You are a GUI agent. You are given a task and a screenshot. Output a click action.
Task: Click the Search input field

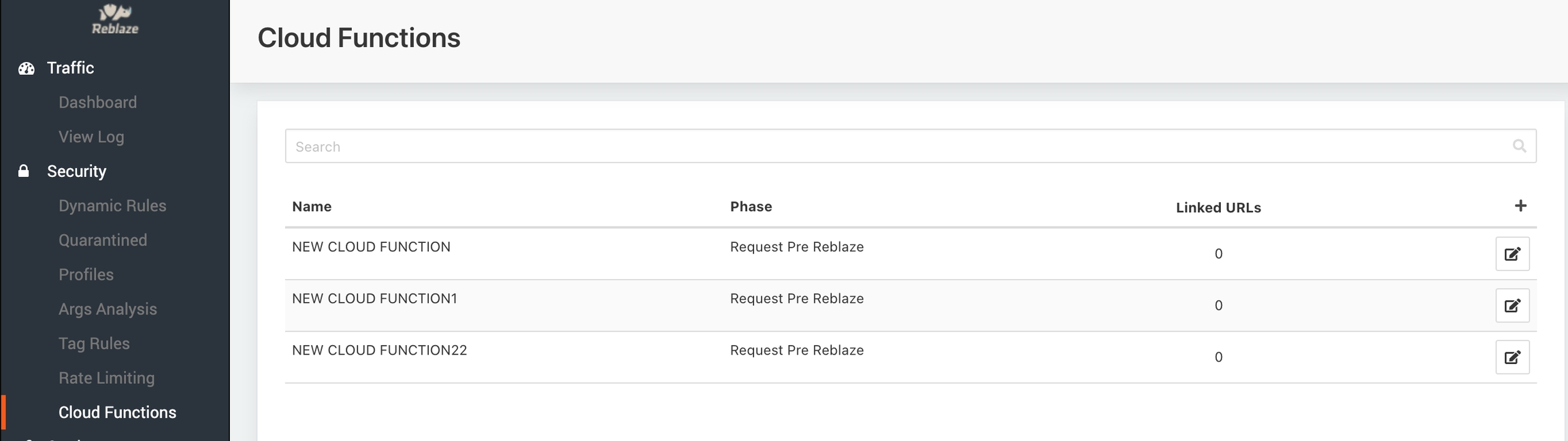pos(885,146)
